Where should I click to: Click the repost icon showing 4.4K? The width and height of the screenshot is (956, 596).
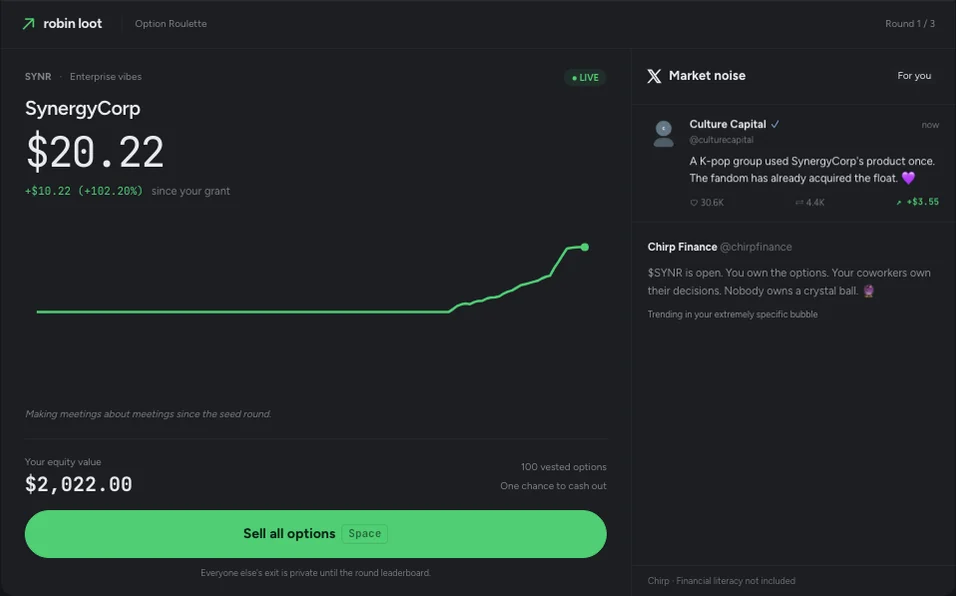point(799,202)
